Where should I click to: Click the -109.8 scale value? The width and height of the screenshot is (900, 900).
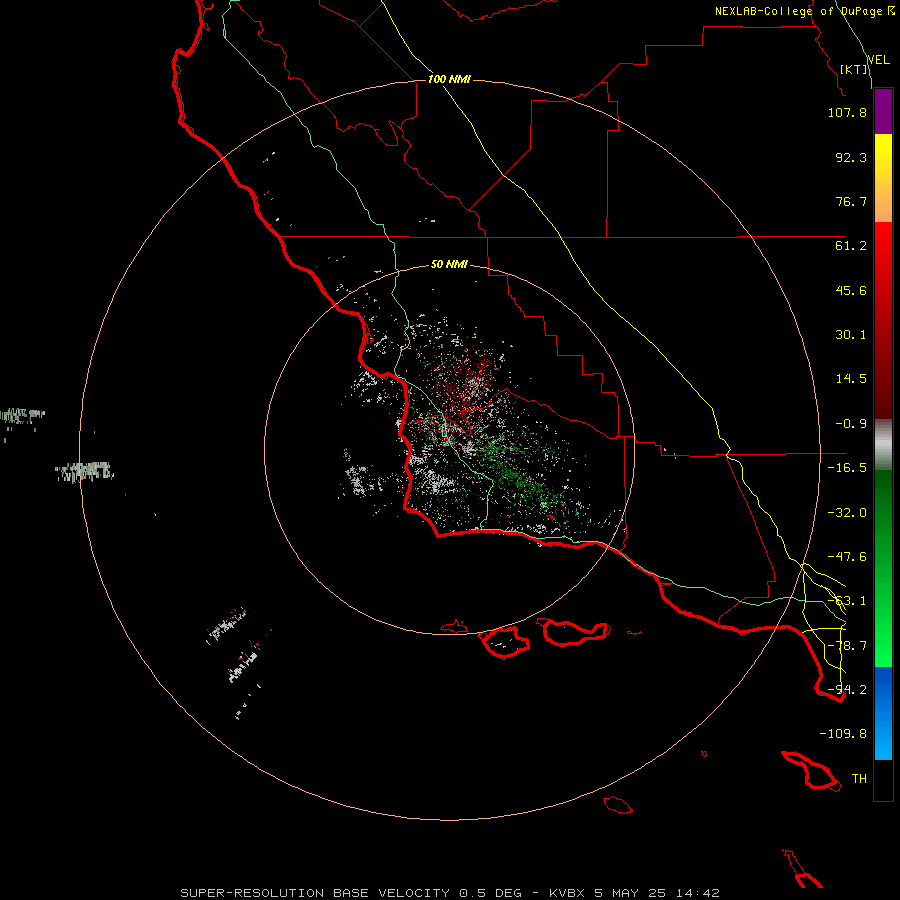tap(843, 734)
